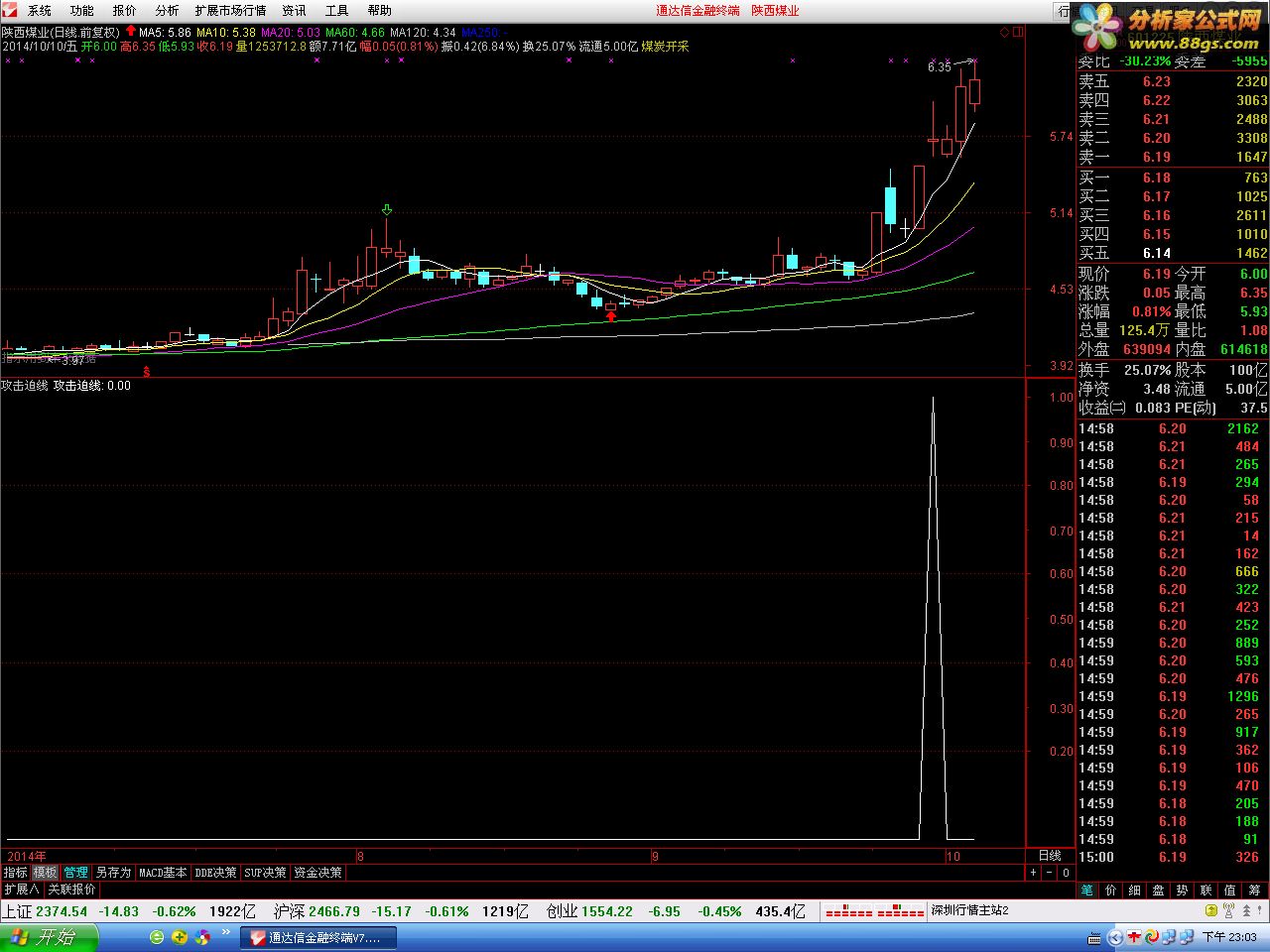Click the yellow icon in status bar right
The height and width of the screenshot is (952, 1270).
pos(1212,910)
